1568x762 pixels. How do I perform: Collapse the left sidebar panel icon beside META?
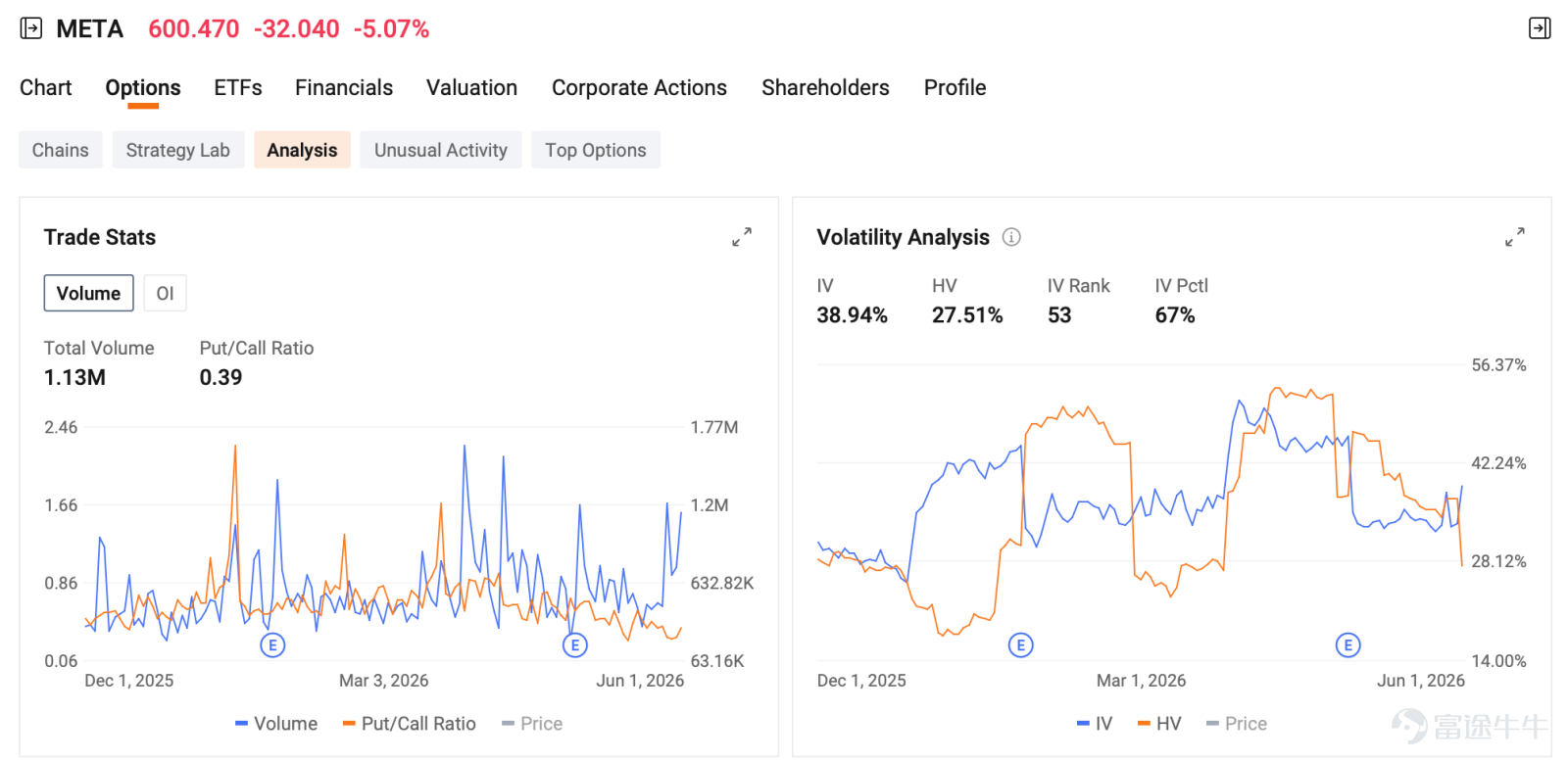coord(31,28)
